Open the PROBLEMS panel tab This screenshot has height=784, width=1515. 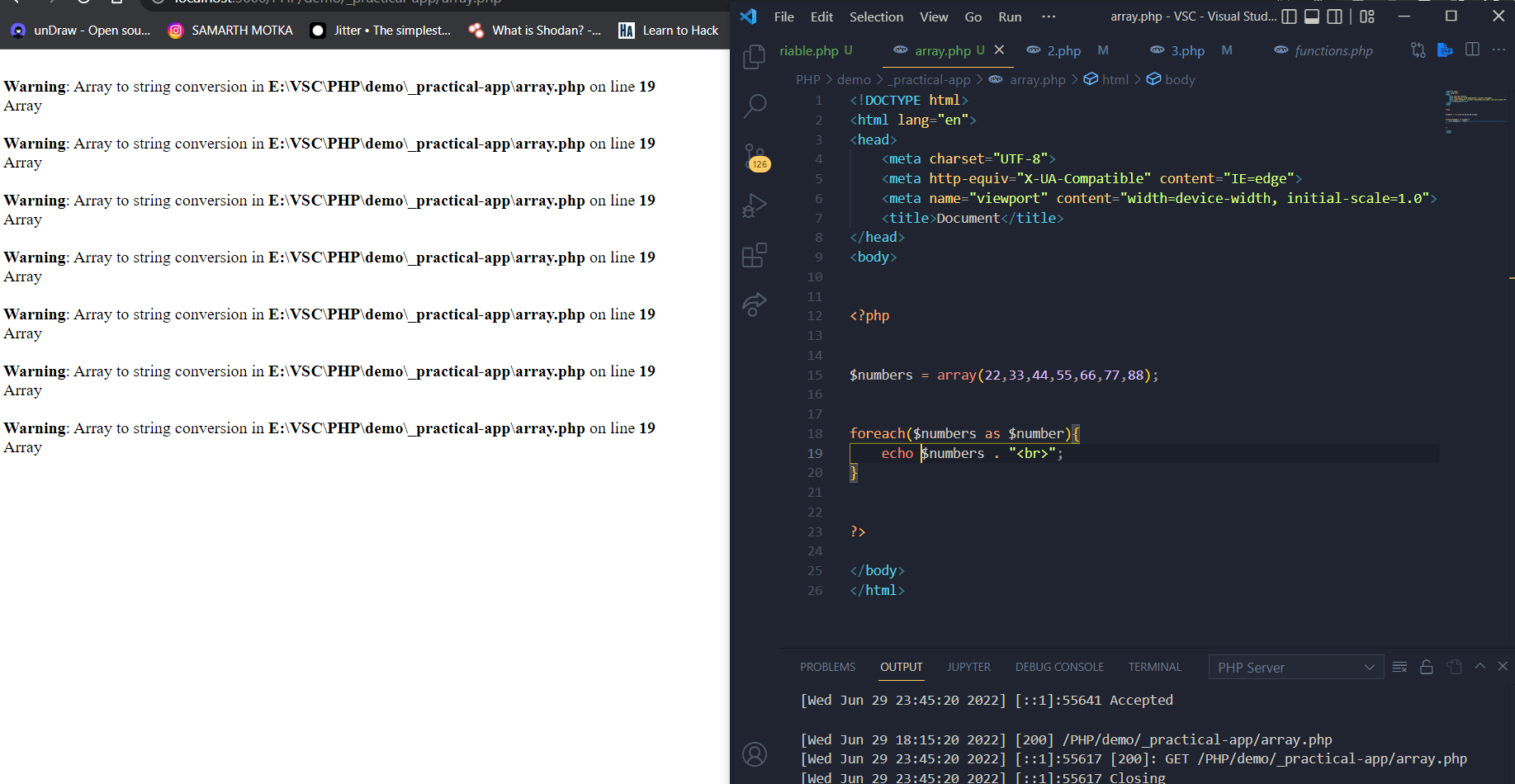(827, 667)
